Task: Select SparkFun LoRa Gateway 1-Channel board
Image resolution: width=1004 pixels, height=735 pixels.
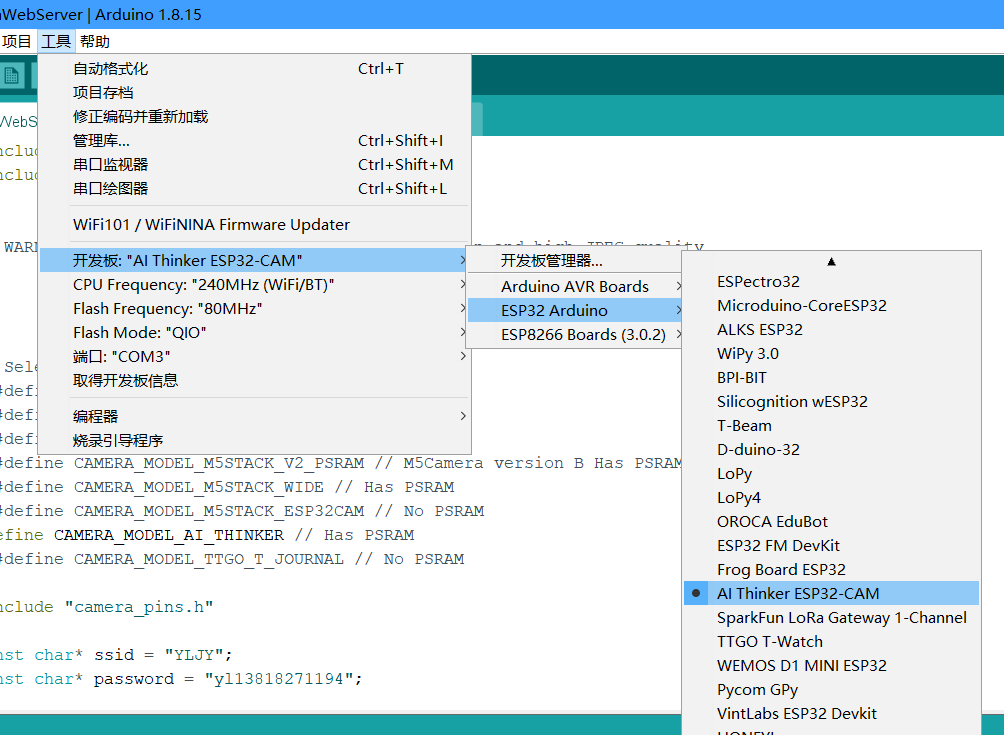Action: click(x=831, y=618)
